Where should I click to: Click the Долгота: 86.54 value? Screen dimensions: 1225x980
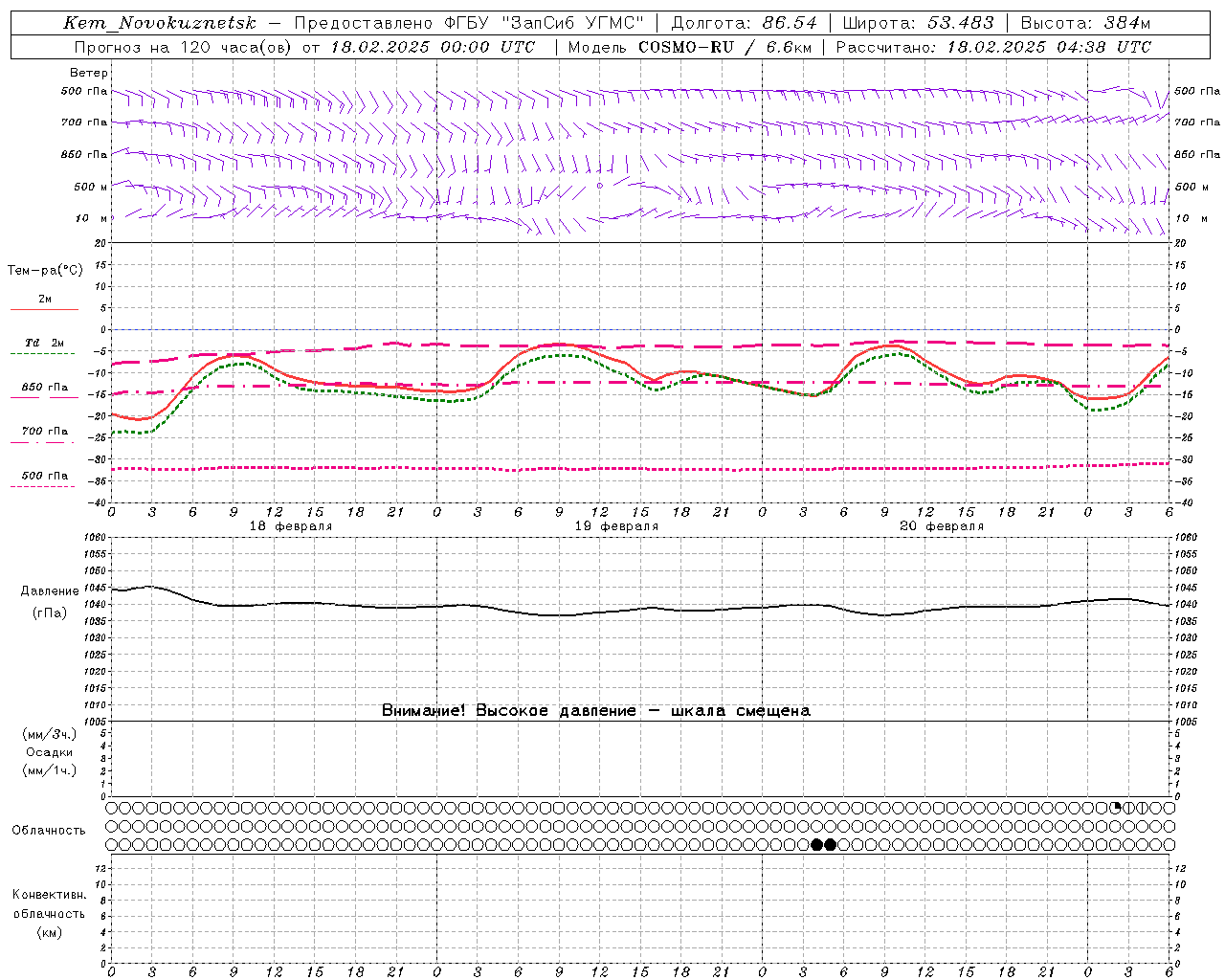745,23
